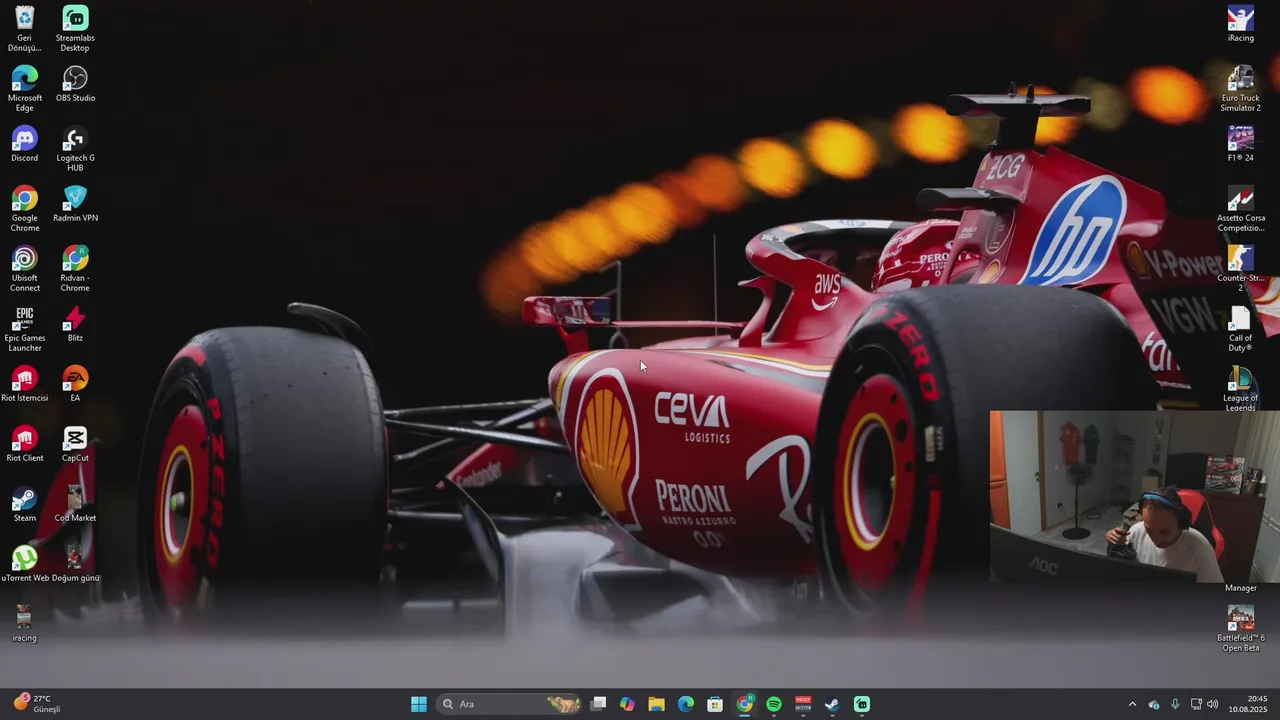Open the Assetto Corsa Competizione shortcut
This screenshot has height=720, width=1280.
tap(1240, 208)
